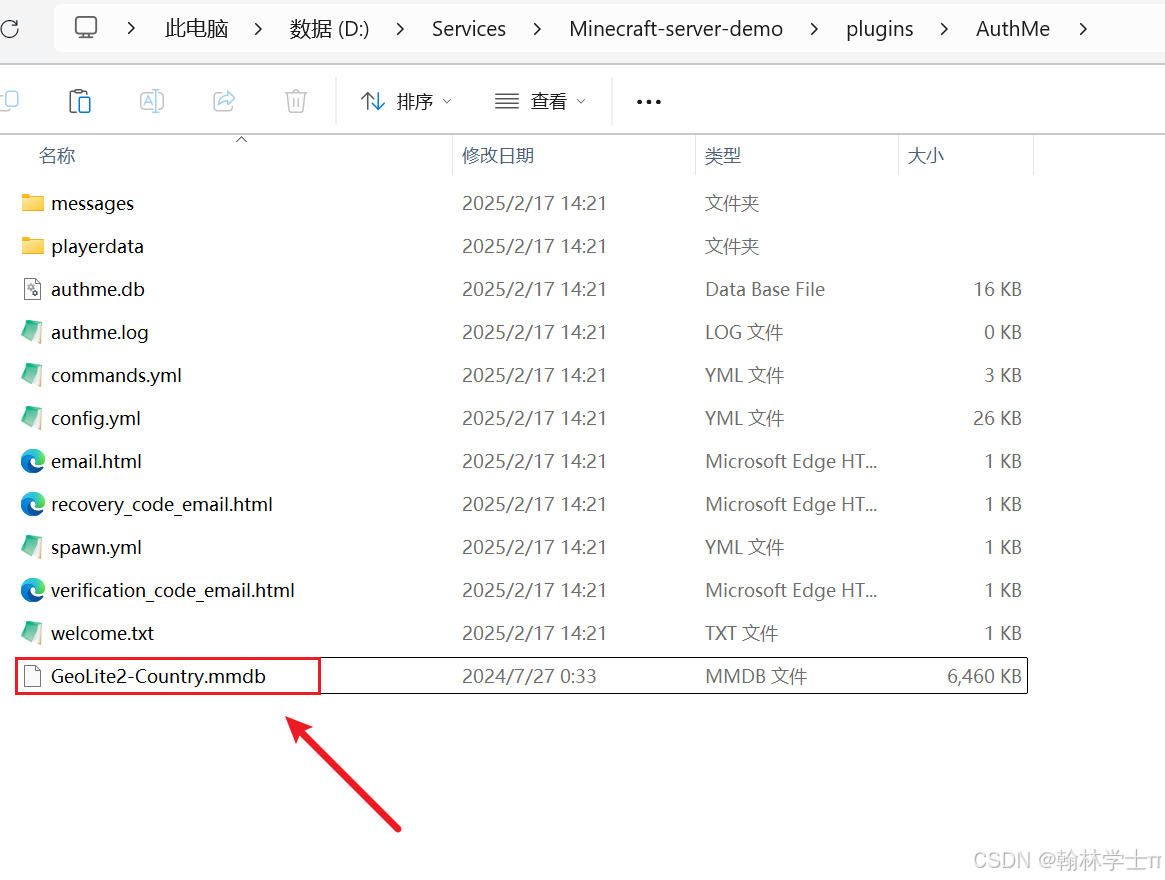Select the config.yml file name
The image size is (1165, 880).
click(96, 419)
